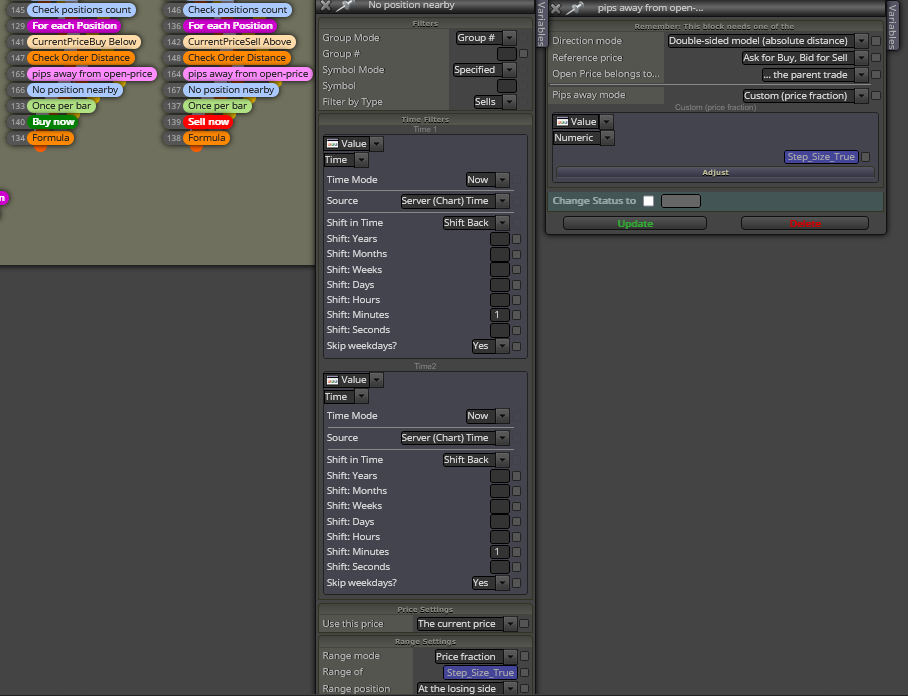The image size is (908, 696).
Task: Click Time2 Shift: Minutes input field
Action: coord(499,552)
